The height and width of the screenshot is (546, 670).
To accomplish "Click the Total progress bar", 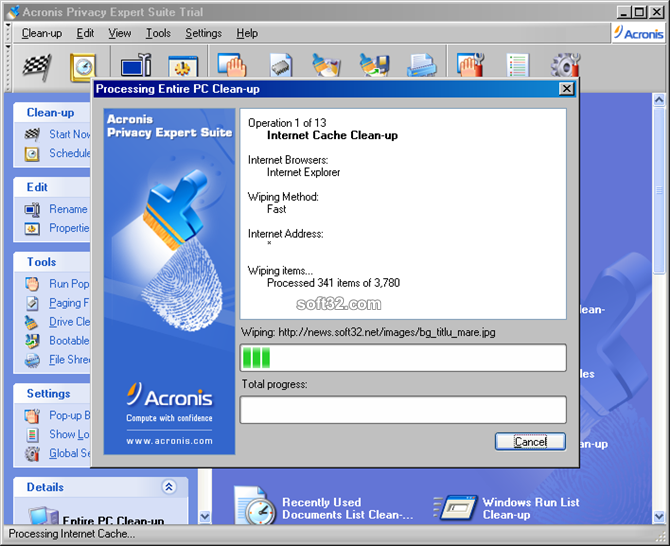I will (403, 410).
